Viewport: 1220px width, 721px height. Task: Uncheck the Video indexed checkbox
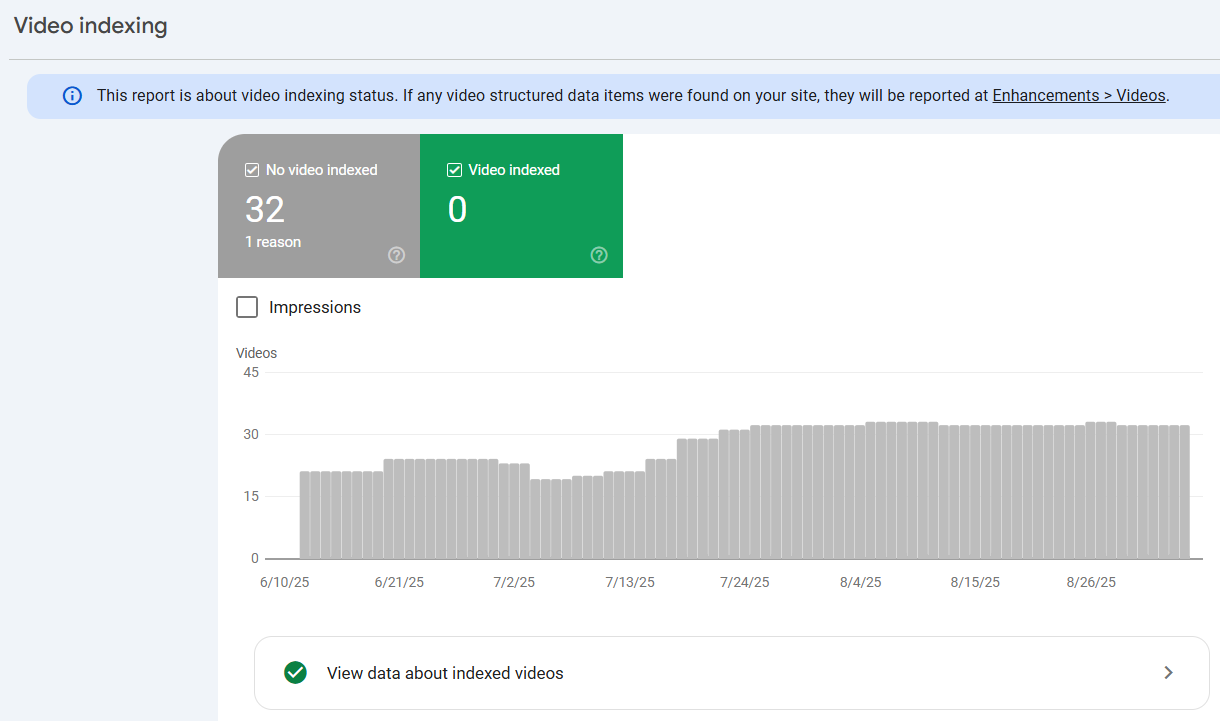point(454,170)
